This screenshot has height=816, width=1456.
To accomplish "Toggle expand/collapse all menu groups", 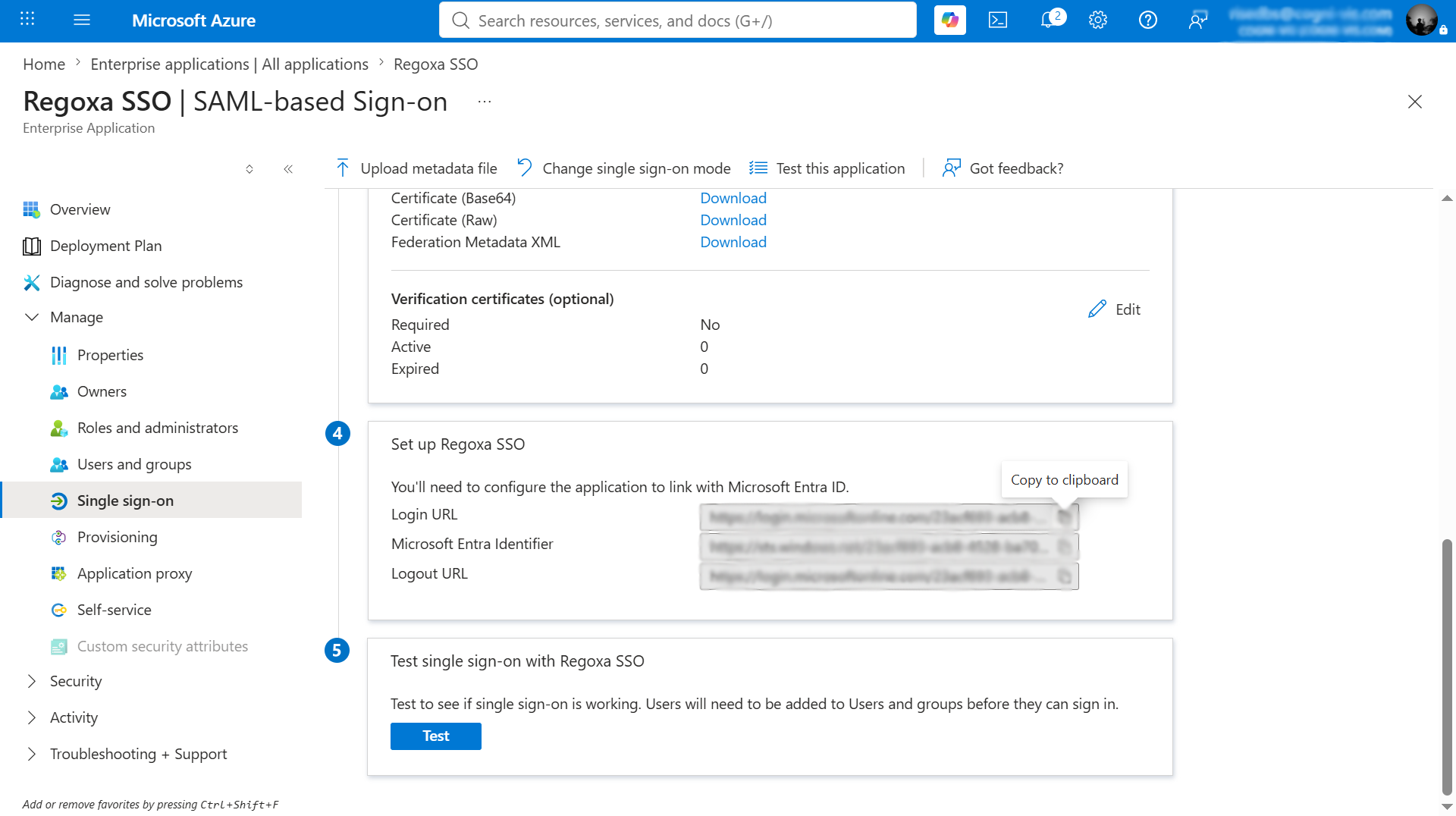I will point(249,169).
